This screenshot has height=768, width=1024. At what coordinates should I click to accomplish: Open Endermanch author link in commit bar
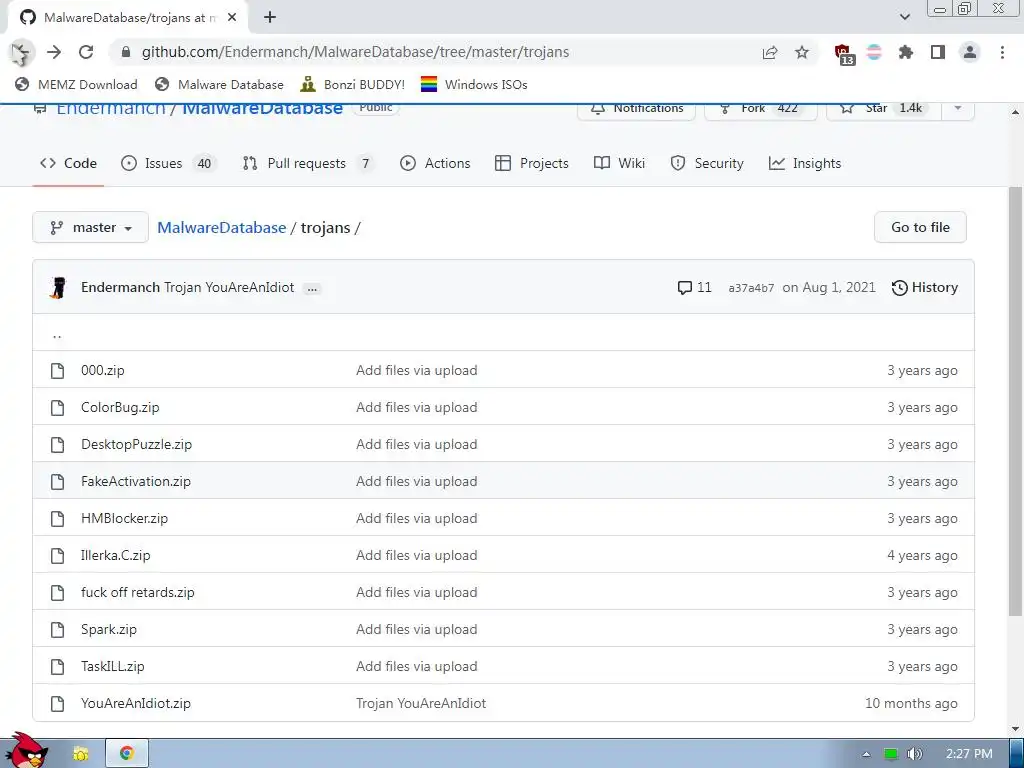click(x=120, y=287)
